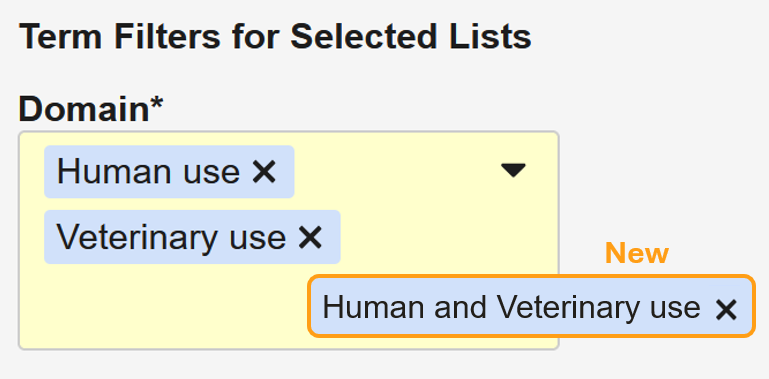Image resolution: width=769 pixels, height=379 pixels.
Task: Select the Human use tag text
Action: tap(148, 172)
